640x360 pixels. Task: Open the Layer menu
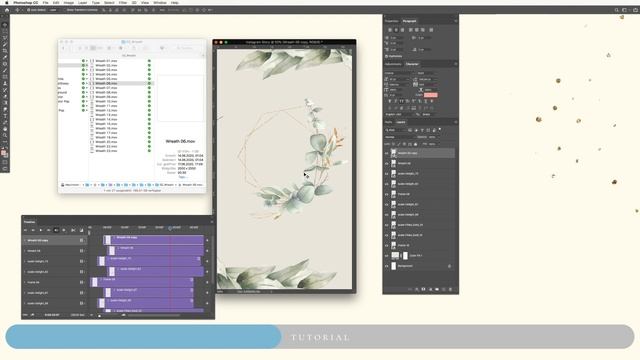(82, 2)
